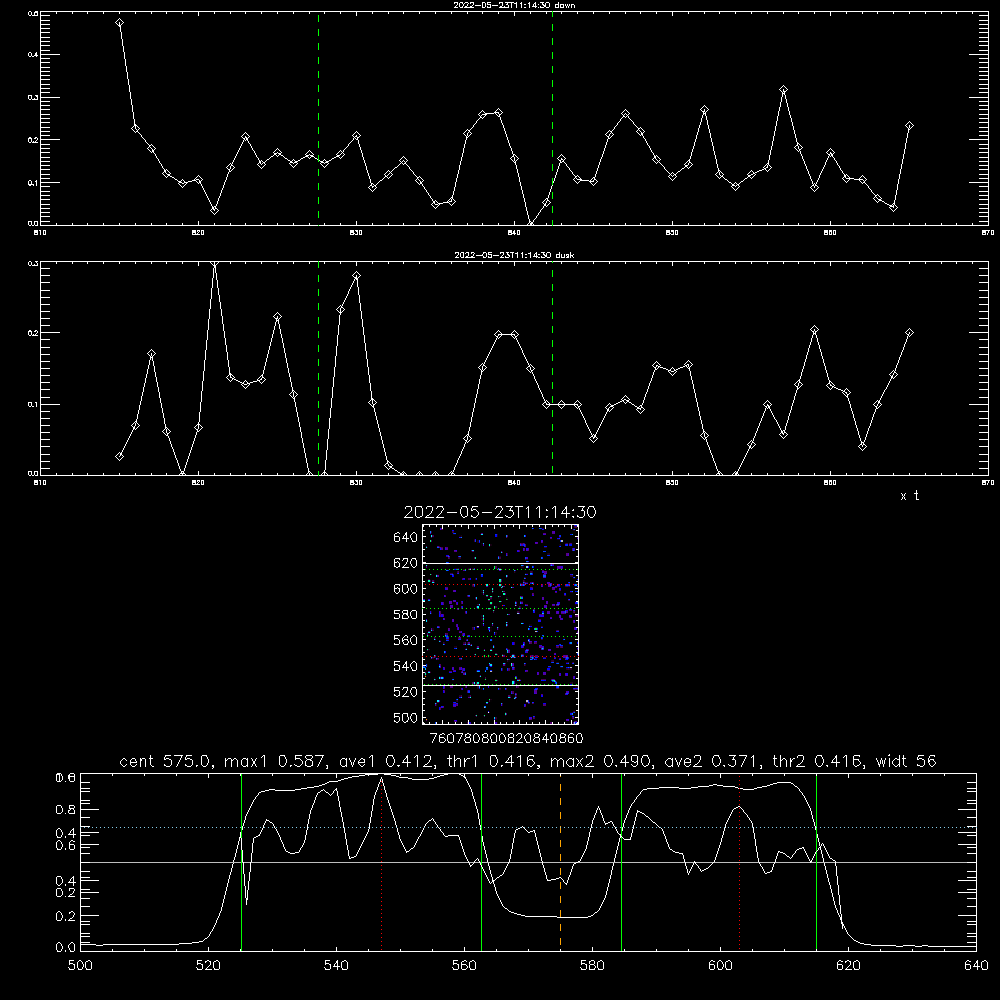Click the first diamond marker of the dawn curve

[x=119, y=22]
